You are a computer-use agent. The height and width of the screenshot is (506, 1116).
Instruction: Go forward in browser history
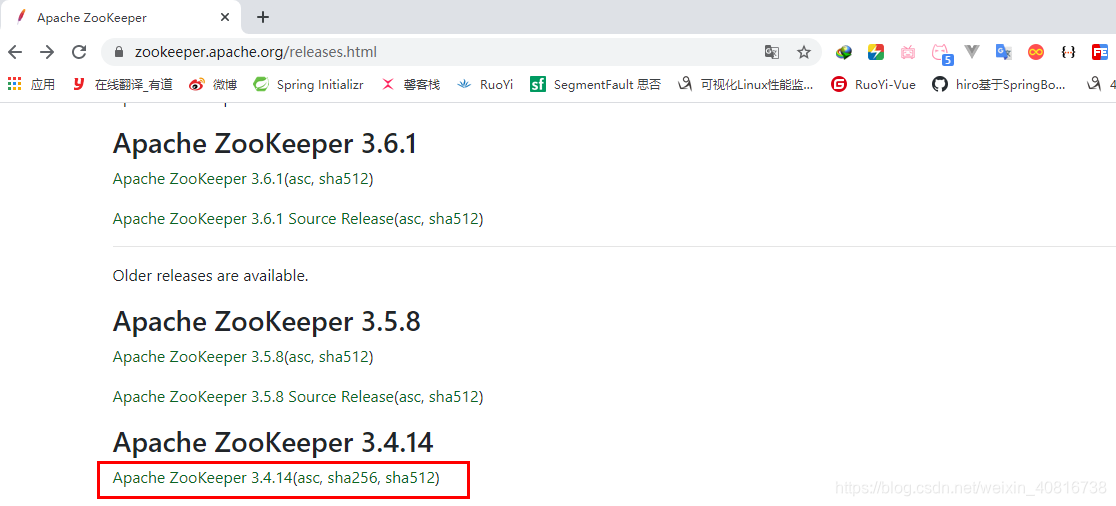[x=47, y=52]
